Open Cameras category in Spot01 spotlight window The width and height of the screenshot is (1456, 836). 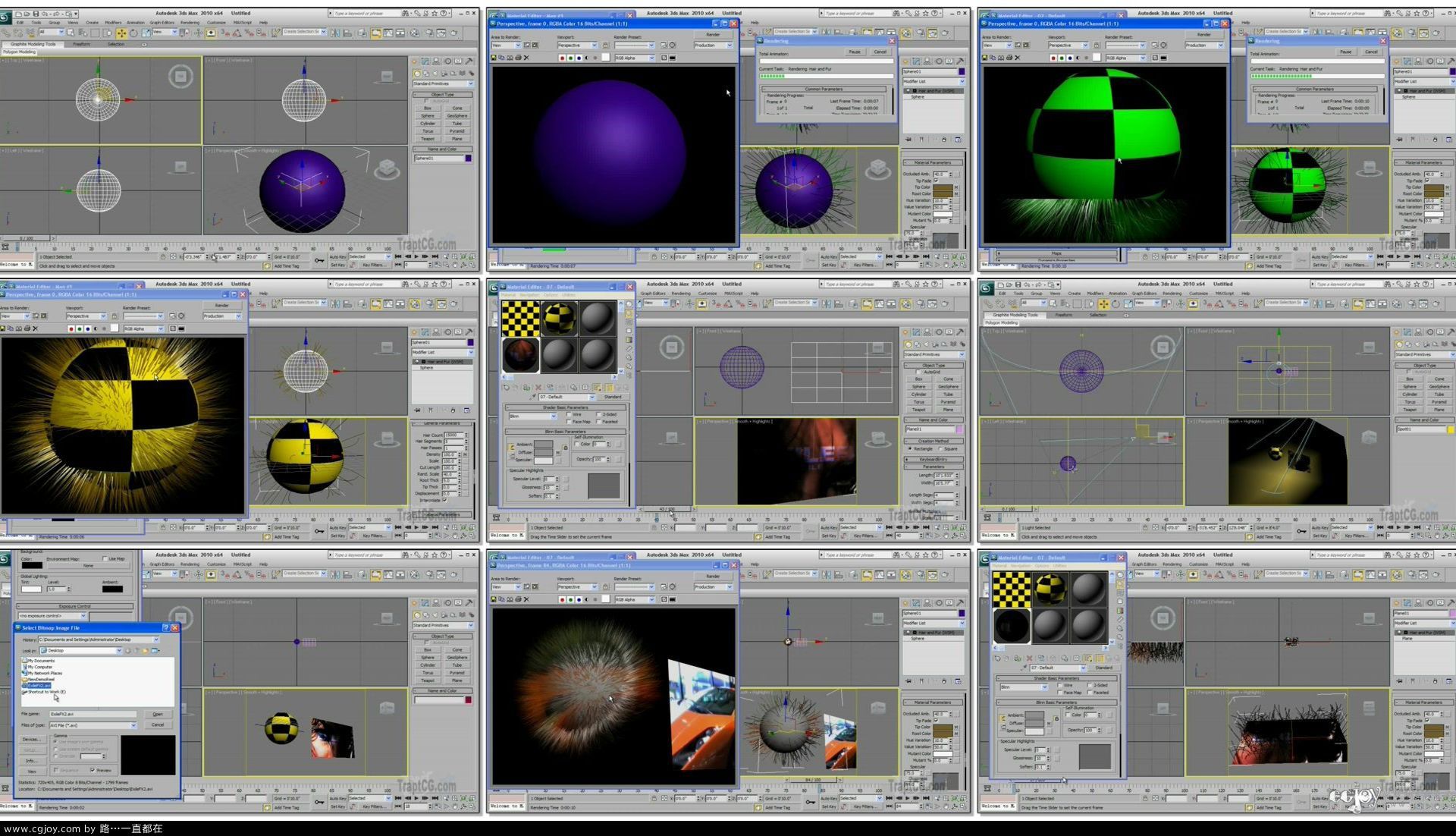[x=1426, y=344]
